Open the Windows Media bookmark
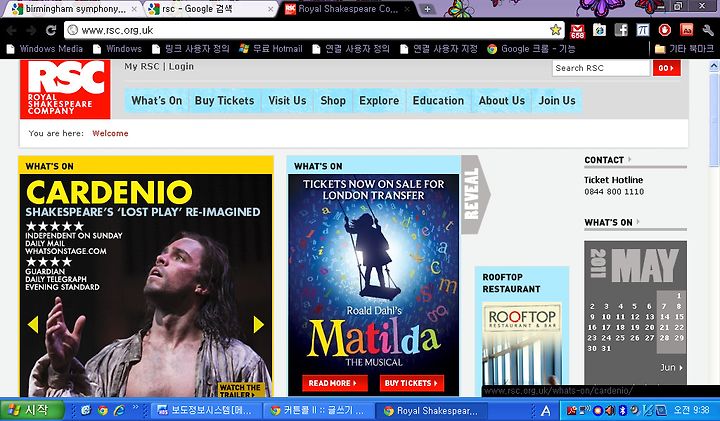720x421 pixels. tap(45, 49)
